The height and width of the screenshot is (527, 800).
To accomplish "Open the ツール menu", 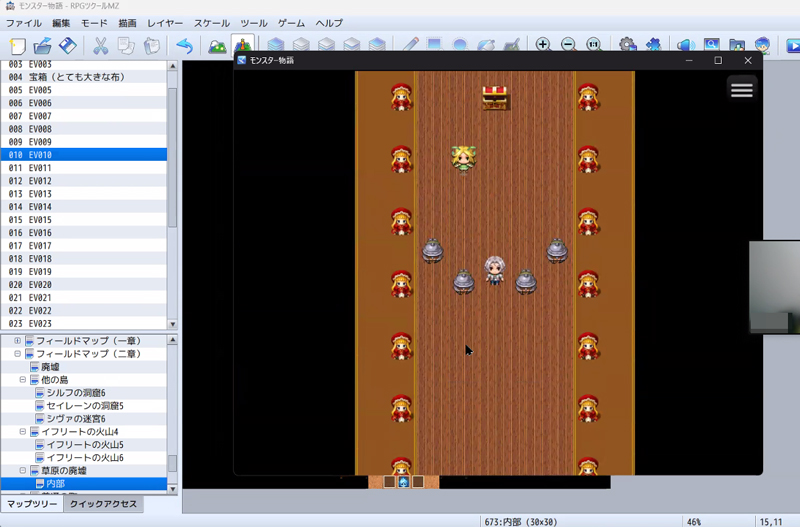I will tap(254, 23).
